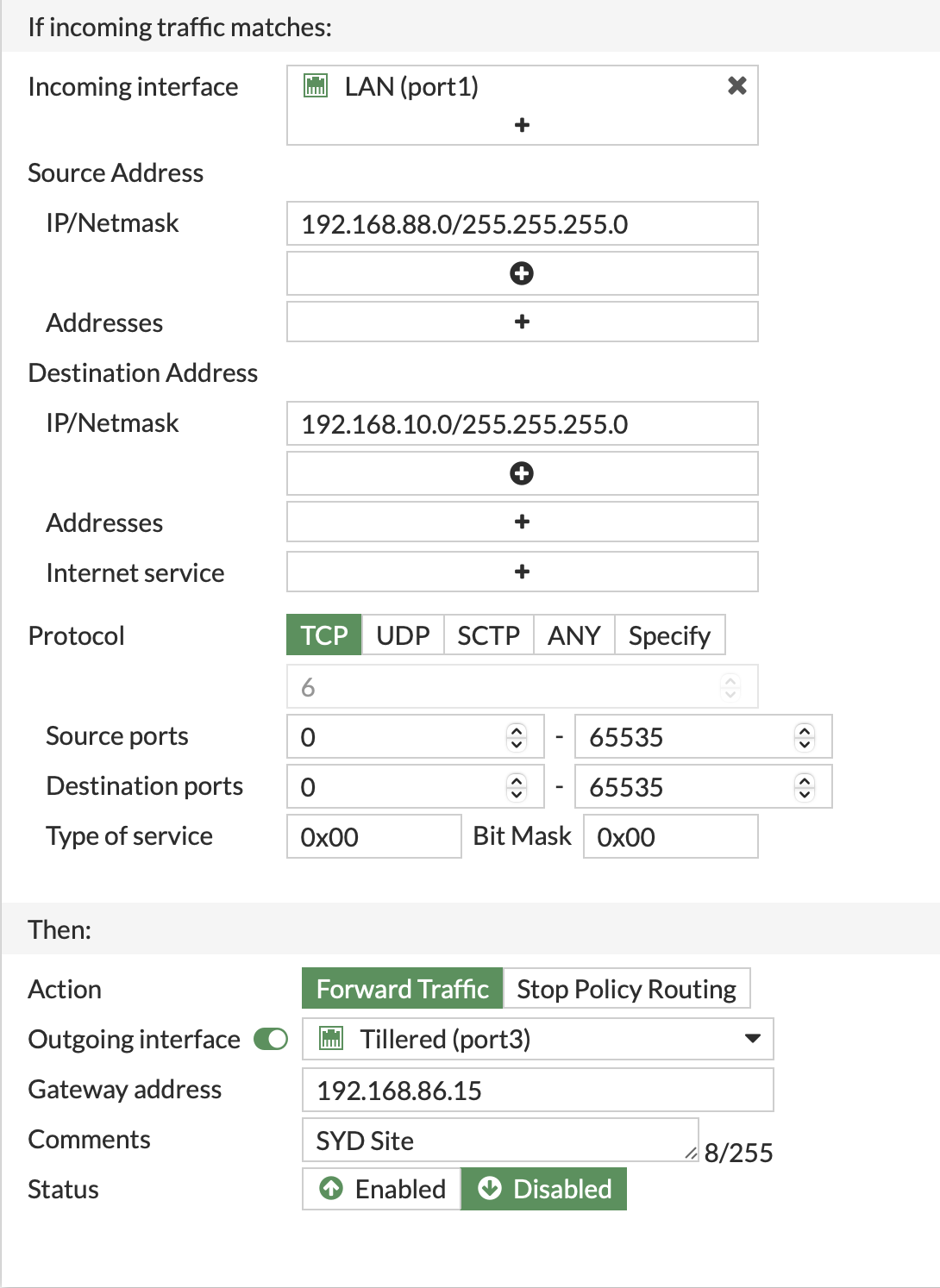This screenshot has height=1288, width=940.
Task: Choose the Stop Policy Routing action
Action: 627,988
